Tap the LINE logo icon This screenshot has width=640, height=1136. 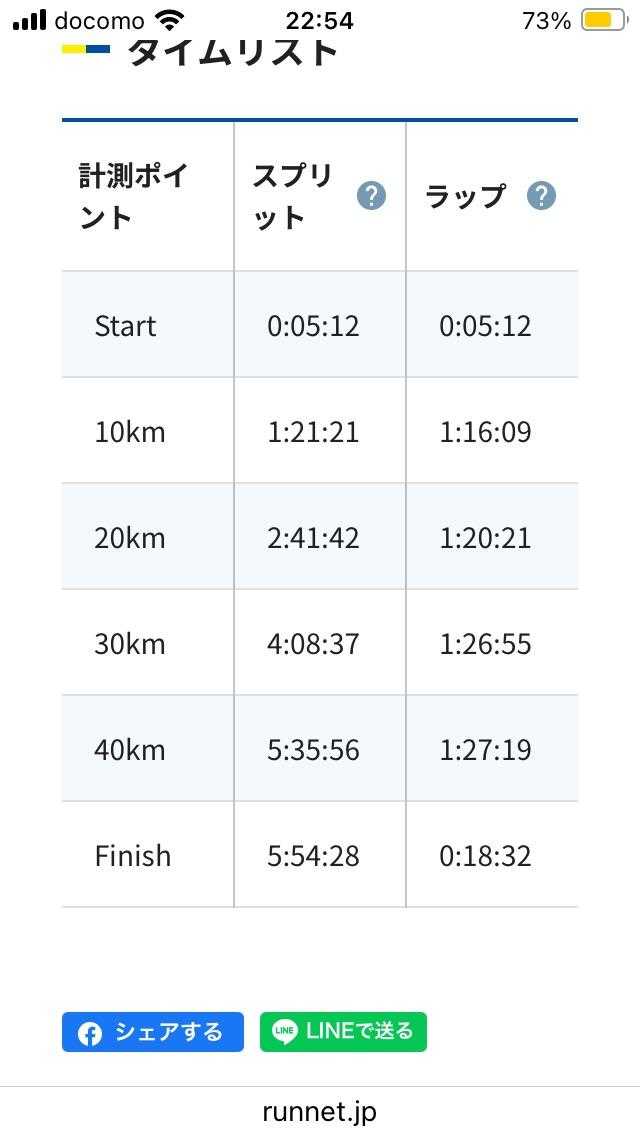click(285, 1032)
